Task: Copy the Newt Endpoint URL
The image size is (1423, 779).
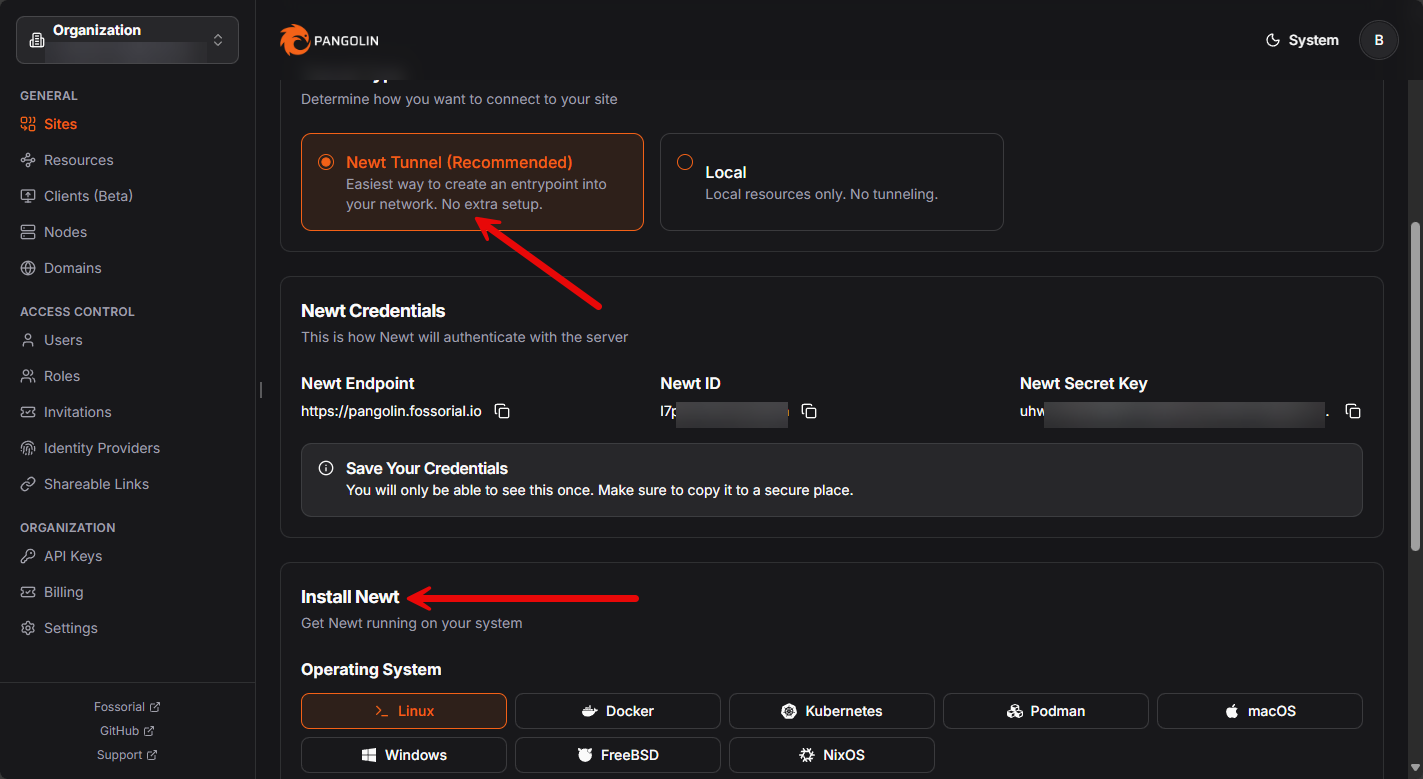Action: pos(503,411)
